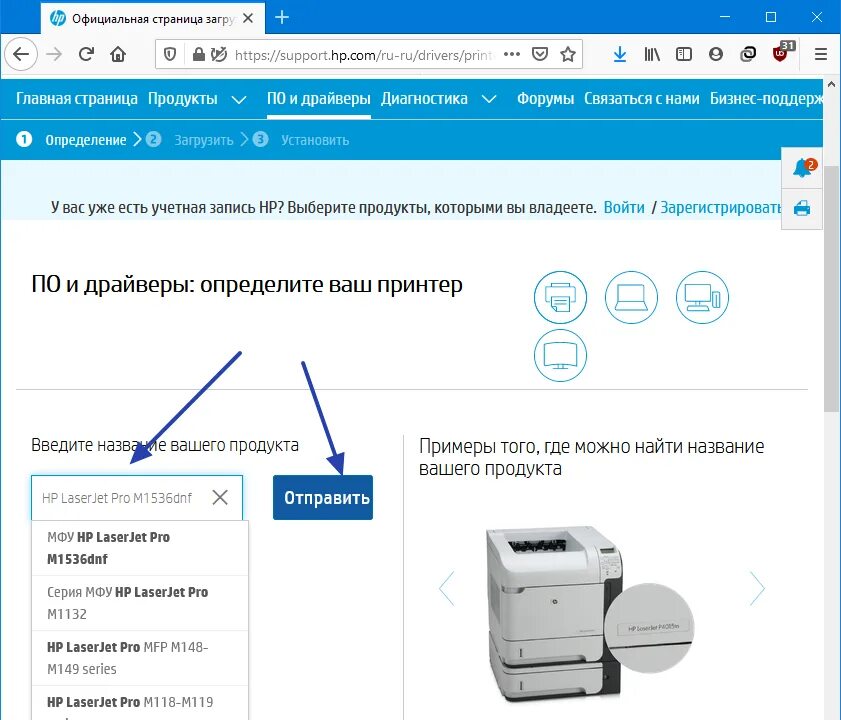Click the address bar URL

pyautogui.click(x=364, y=55)
